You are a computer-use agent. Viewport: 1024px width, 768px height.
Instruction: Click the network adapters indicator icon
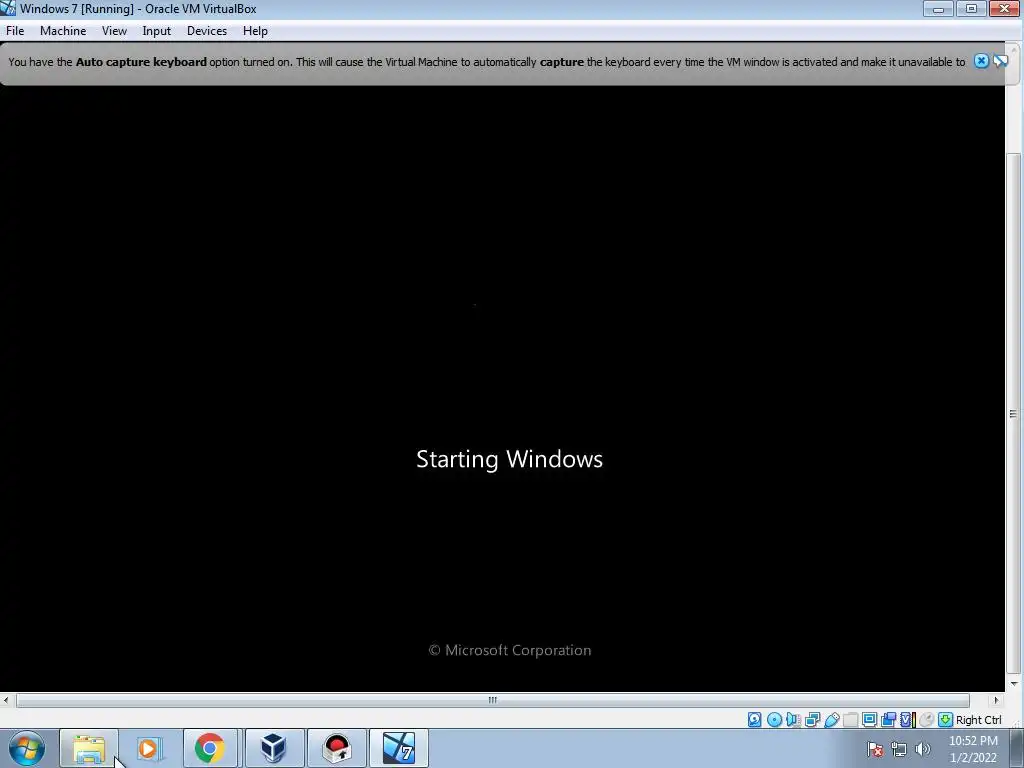click(812, 720)
